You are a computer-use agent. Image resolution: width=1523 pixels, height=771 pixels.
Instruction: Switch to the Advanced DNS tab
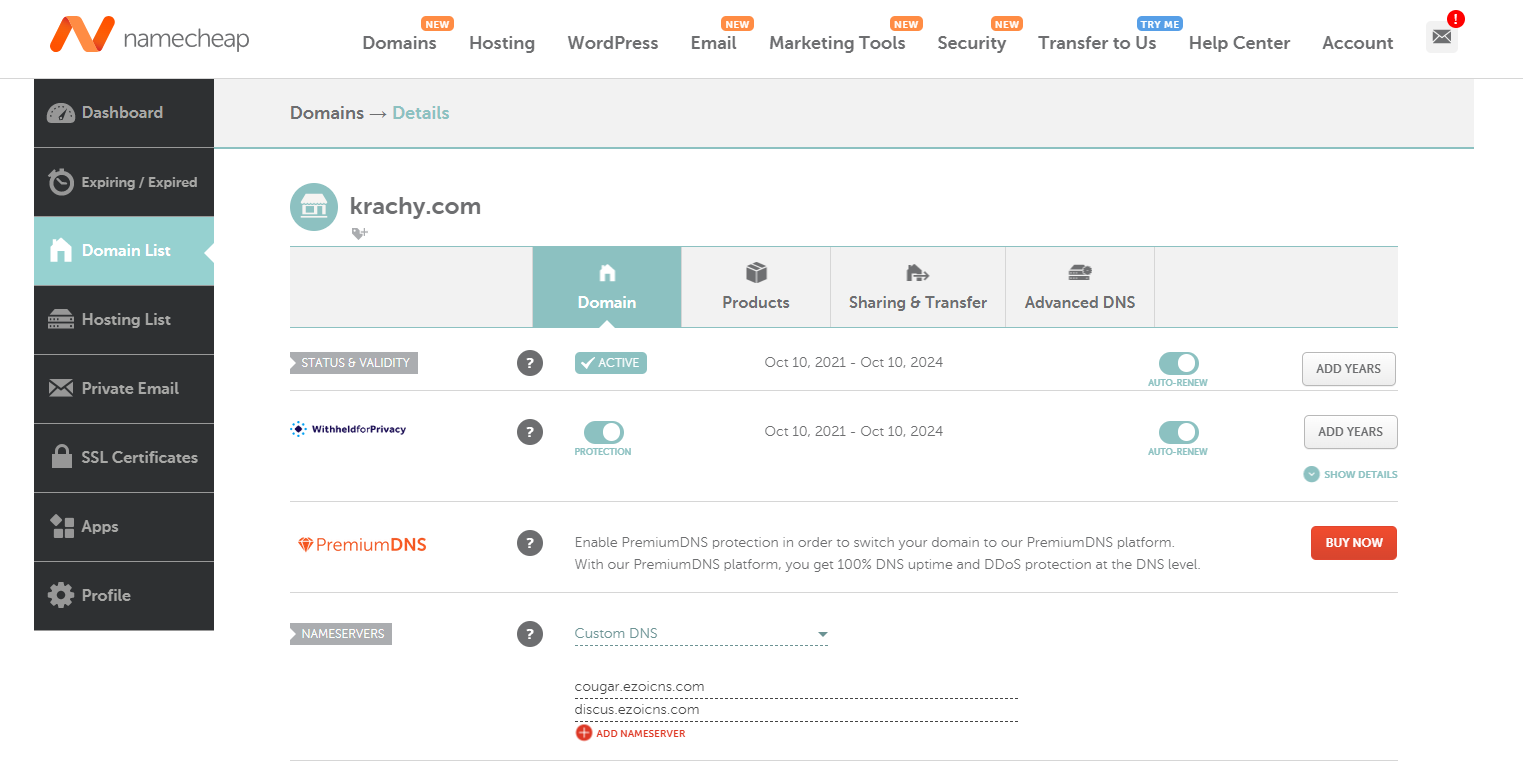[x=1080, y=287]
